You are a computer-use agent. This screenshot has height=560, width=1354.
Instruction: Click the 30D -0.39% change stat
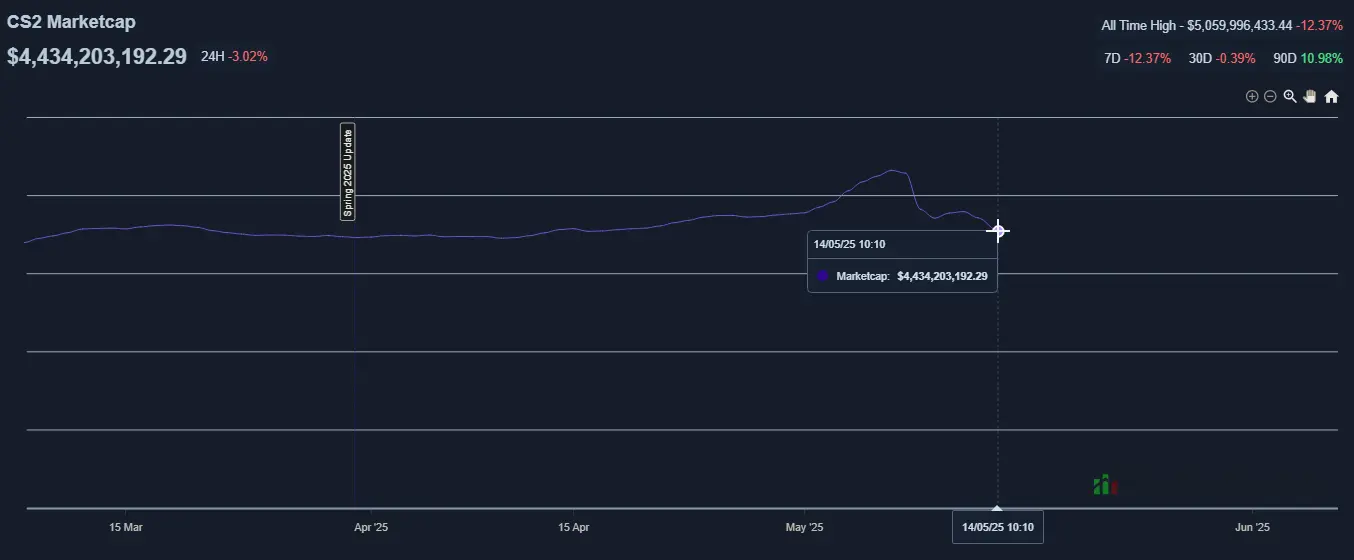(x=1222, y=58)
